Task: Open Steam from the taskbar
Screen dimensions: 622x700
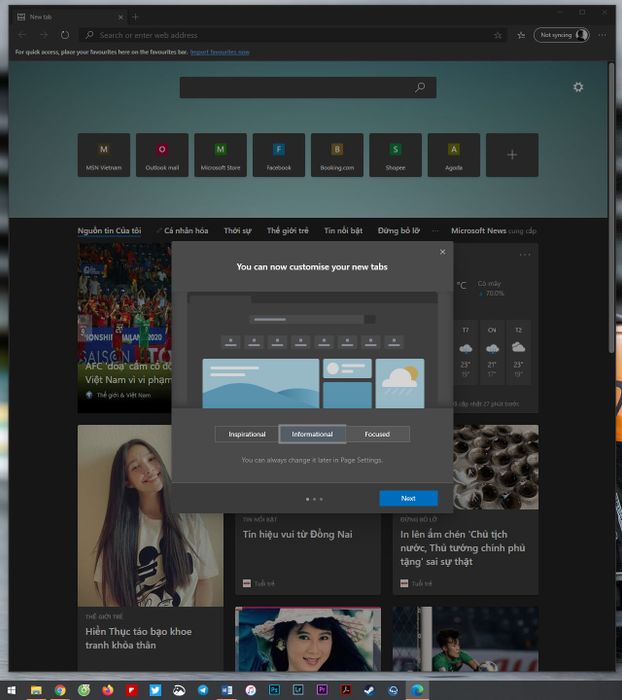Action: [369, 690]
